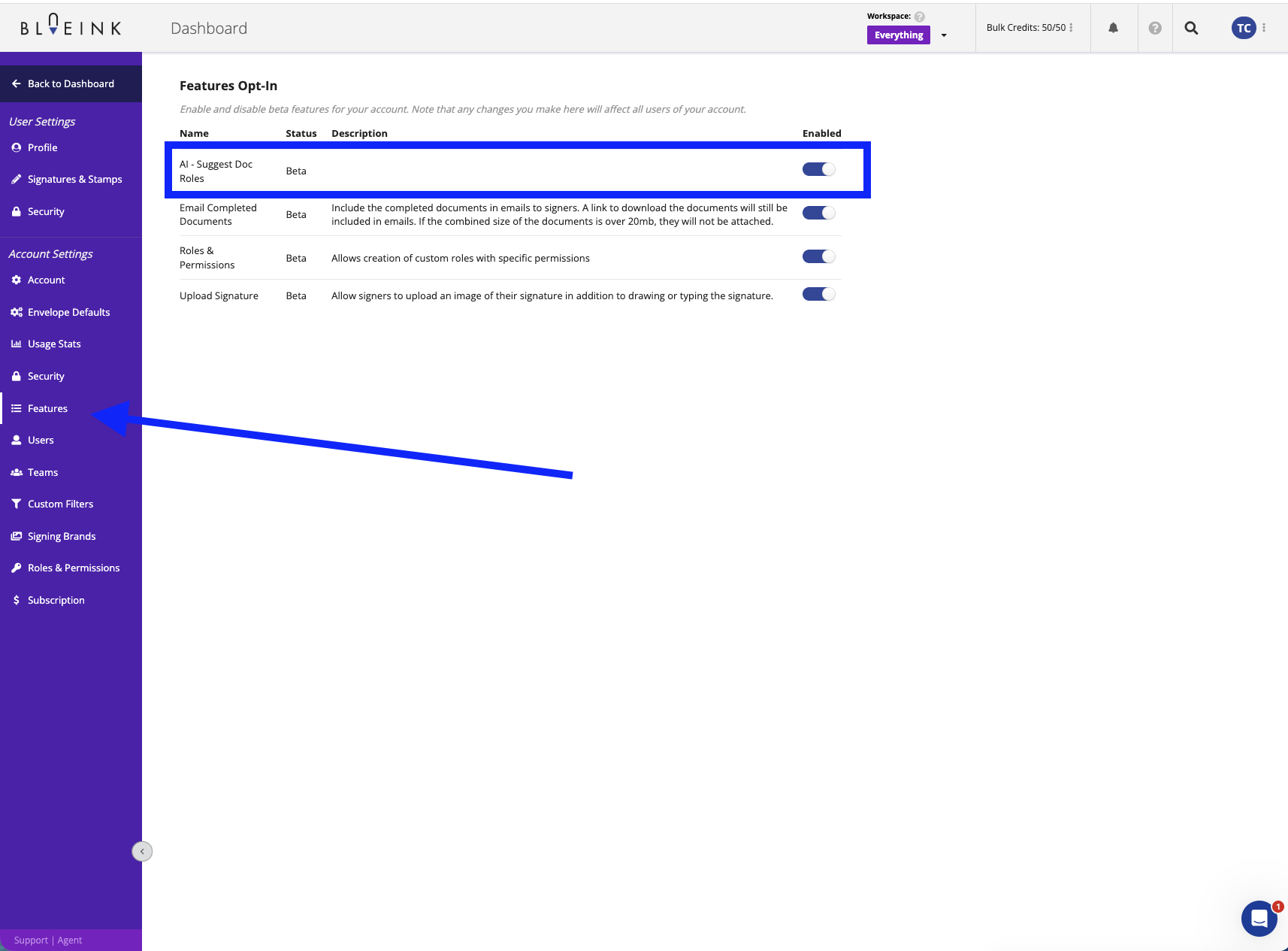Viewport: 1288px width, 951px height.
Task: Click the Subscription dollar icon
Action: click(16, 600)
